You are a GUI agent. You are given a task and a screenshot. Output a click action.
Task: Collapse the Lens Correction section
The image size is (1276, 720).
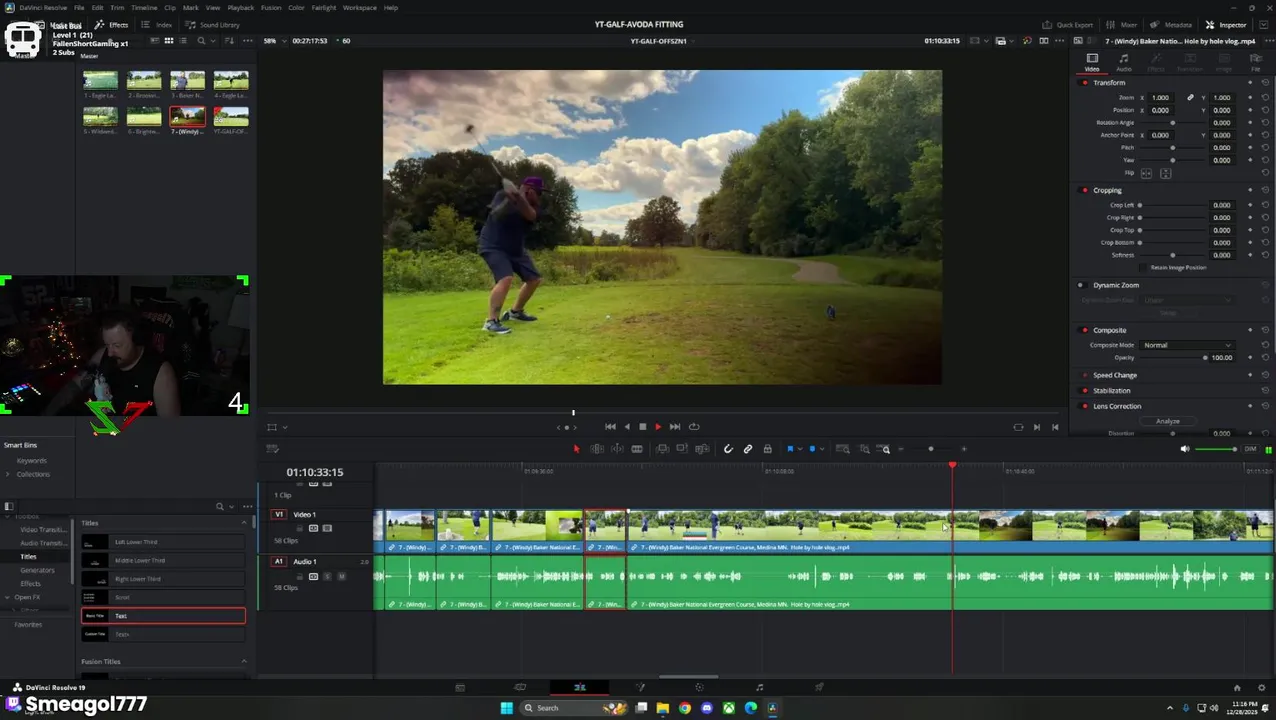click(x=1117, y=407)
